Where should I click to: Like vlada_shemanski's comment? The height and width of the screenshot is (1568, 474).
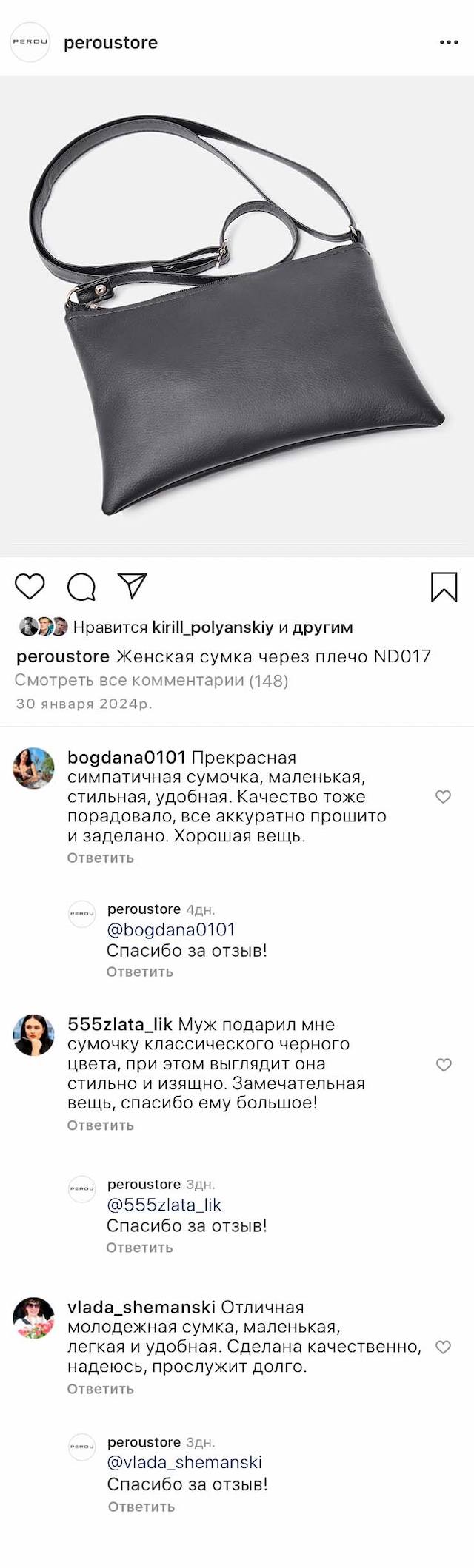pyautogui.click(x=443, y=1347)
